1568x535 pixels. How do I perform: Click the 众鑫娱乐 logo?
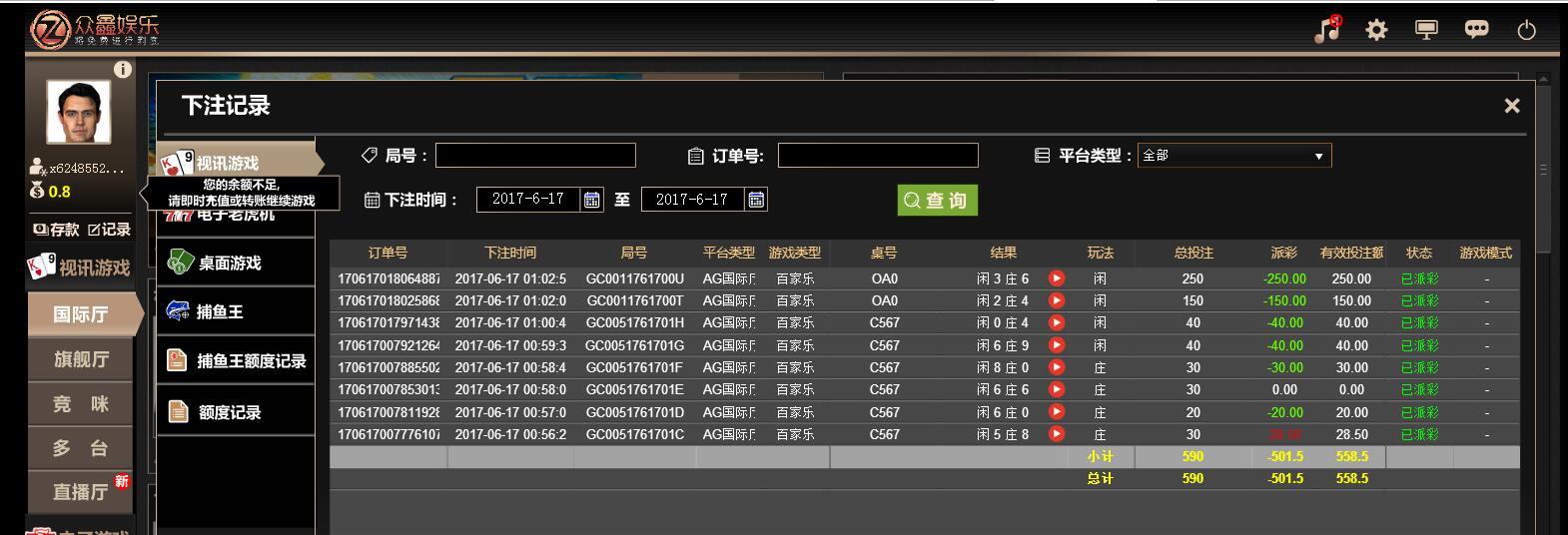click(x=95, y=29)
